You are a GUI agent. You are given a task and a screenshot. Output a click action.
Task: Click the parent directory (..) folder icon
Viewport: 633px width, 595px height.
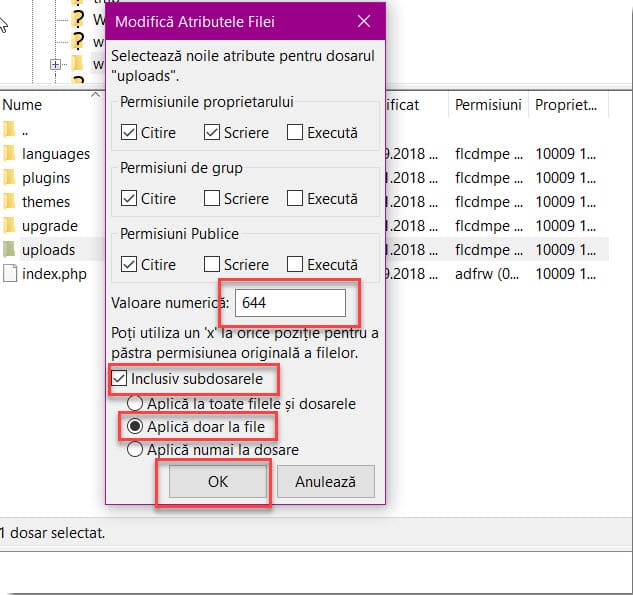pos(10,130)
